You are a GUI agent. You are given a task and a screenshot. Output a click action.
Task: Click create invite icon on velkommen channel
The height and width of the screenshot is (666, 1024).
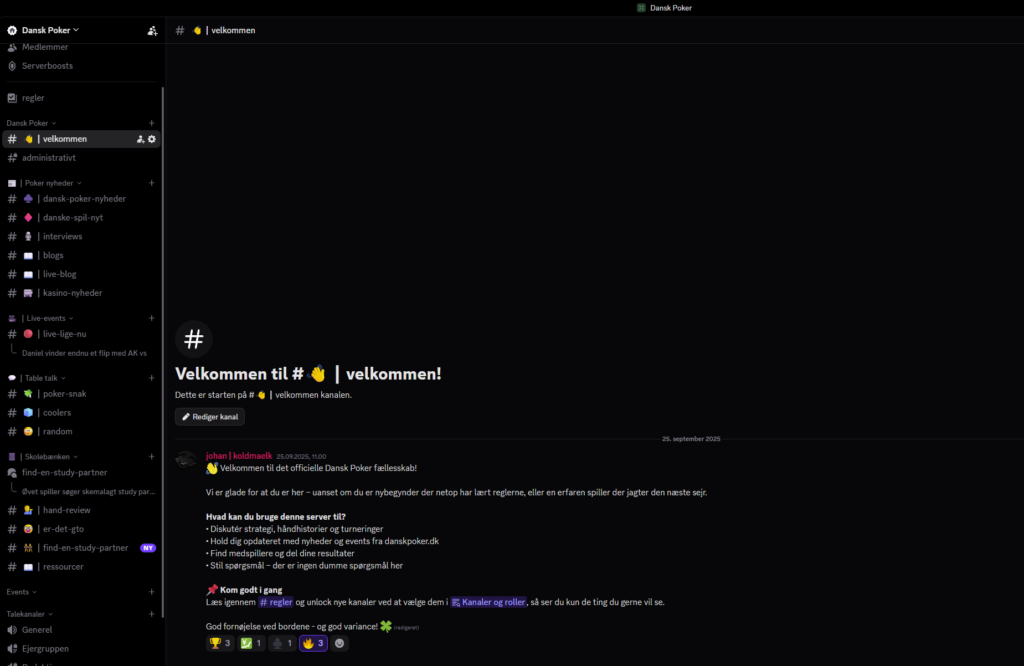tap(140, 139)
